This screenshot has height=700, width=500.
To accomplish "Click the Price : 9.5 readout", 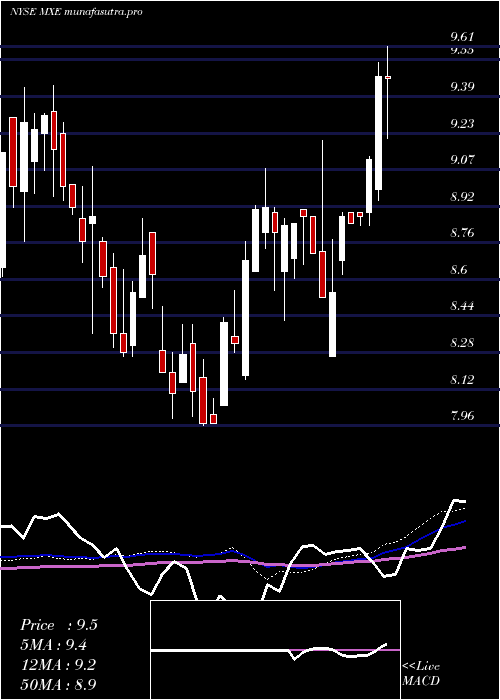I will (58, 625).
